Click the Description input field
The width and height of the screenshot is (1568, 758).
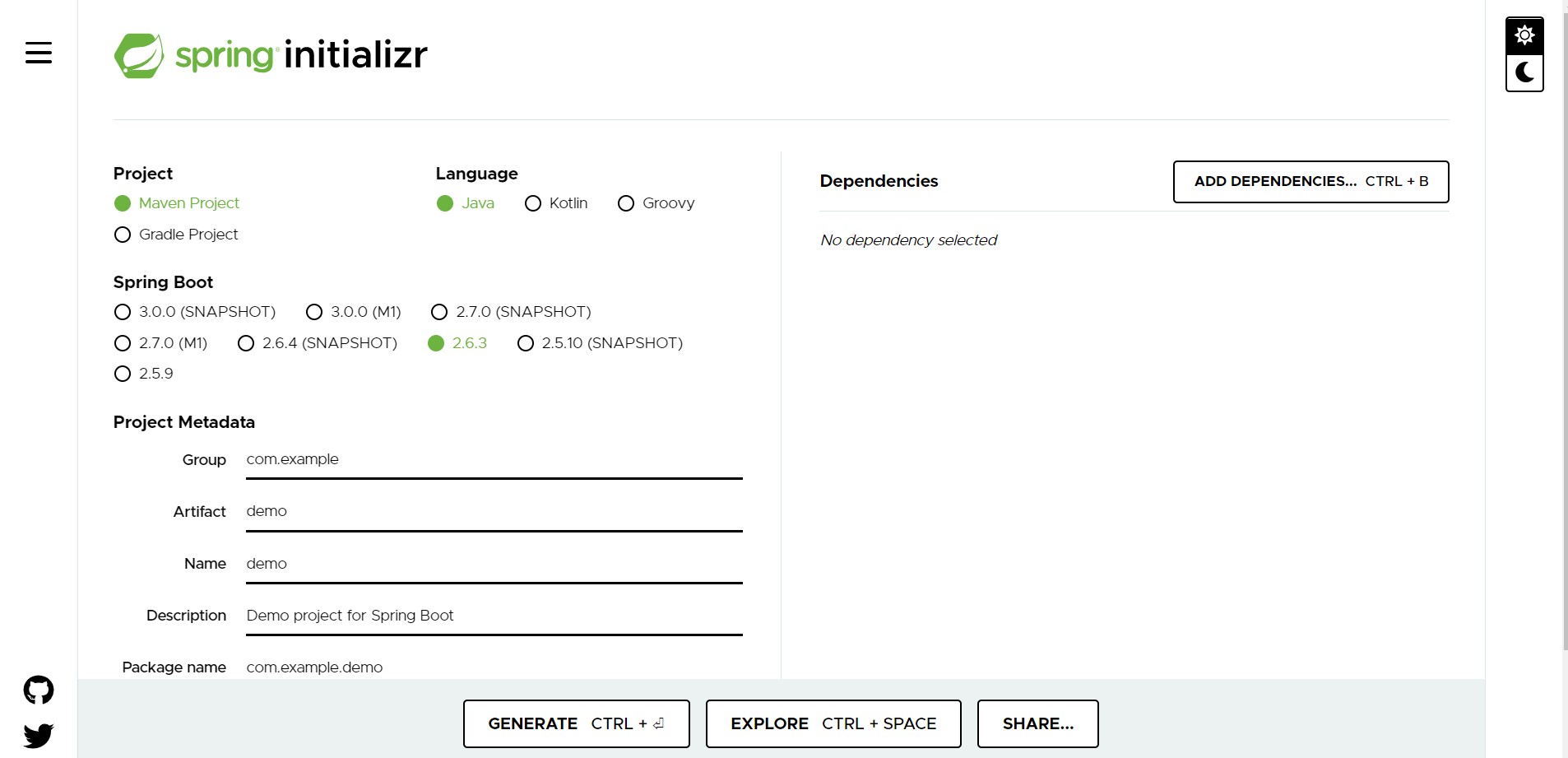tap(494, 616)
